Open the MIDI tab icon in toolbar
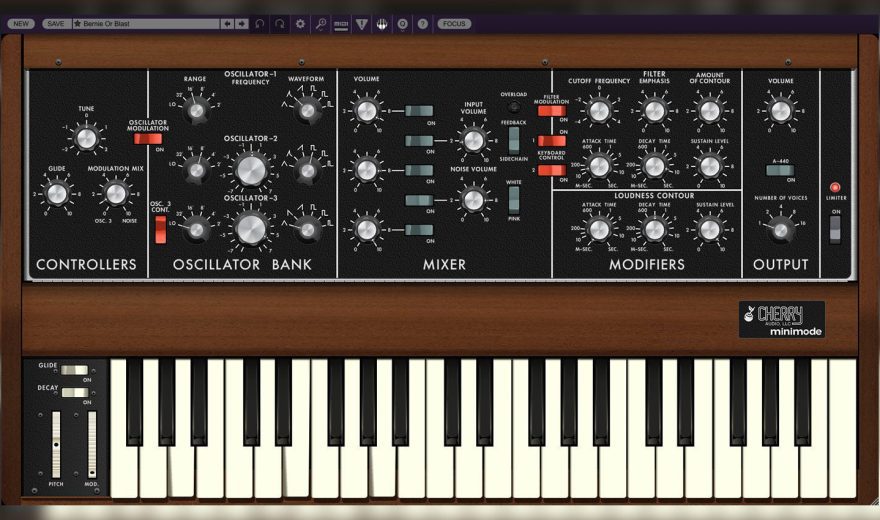Viewport: 880px width, 520px height. 341,24
